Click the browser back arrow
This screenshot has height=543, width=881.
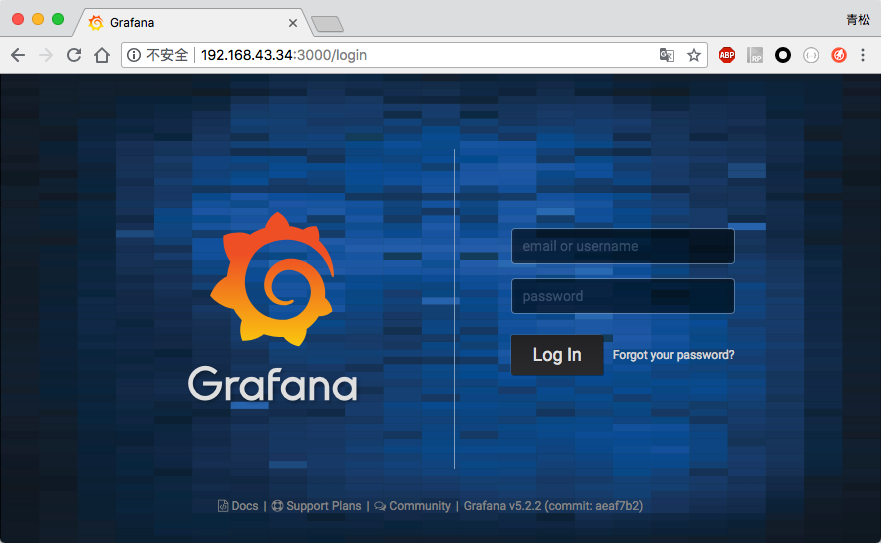point(18,55)
